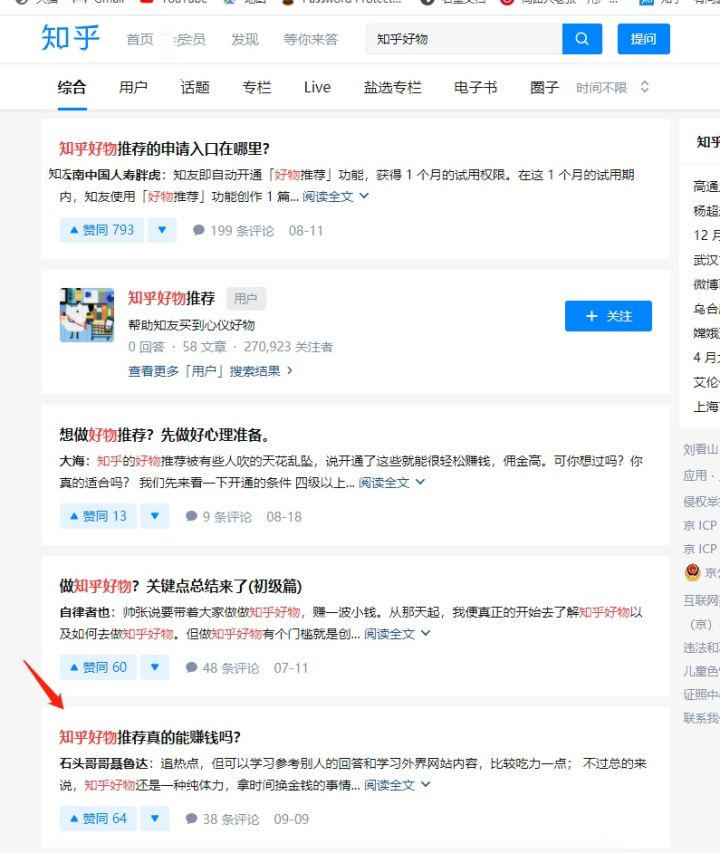Switch to the 盐选专栏 tab

[393, 87]
